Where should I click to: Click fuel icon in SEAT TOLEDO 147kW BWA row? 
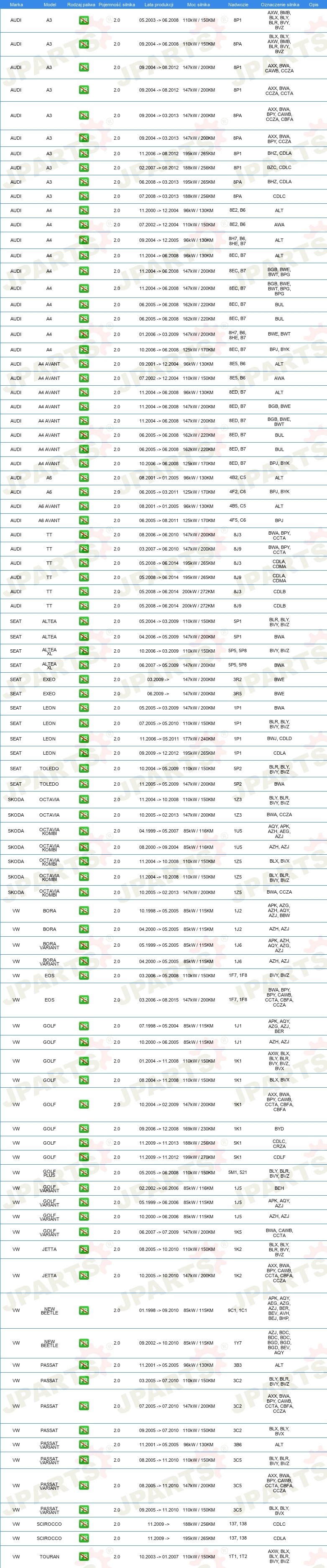[84, 784]
